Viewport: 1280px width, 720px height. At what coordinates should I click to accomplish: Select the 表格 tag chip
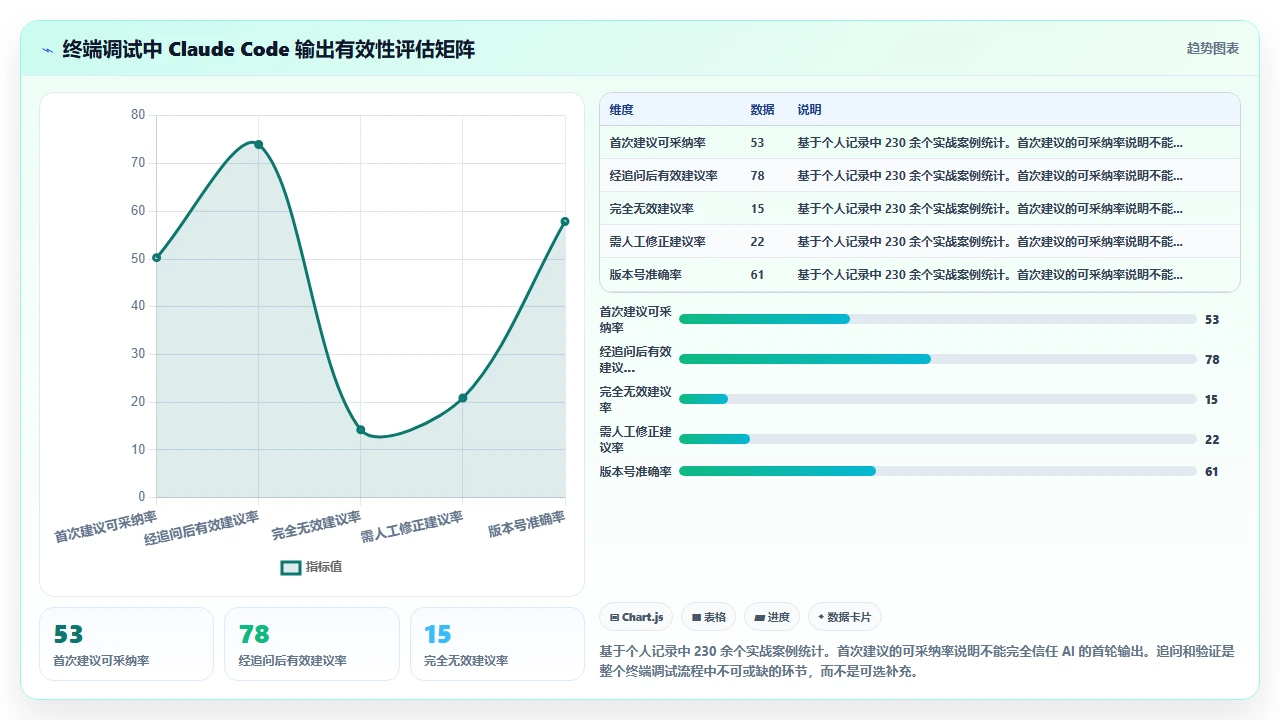coord(709,617)
